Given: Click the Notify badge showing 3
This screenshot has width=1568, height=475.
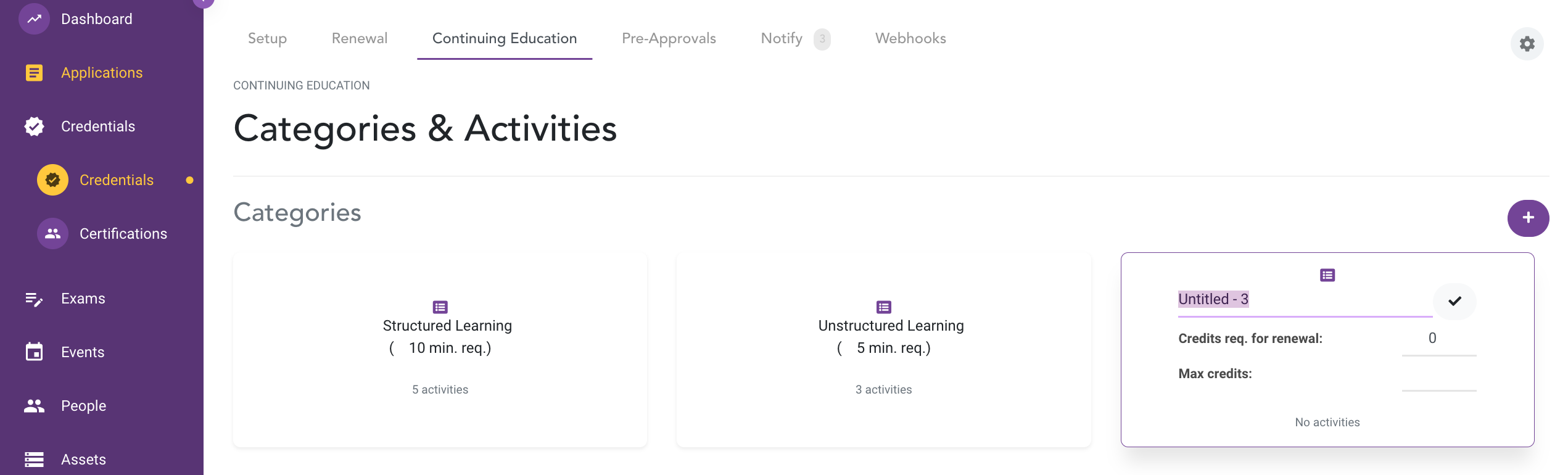Looking at the screenshot, I should click(x=822, y=39).
